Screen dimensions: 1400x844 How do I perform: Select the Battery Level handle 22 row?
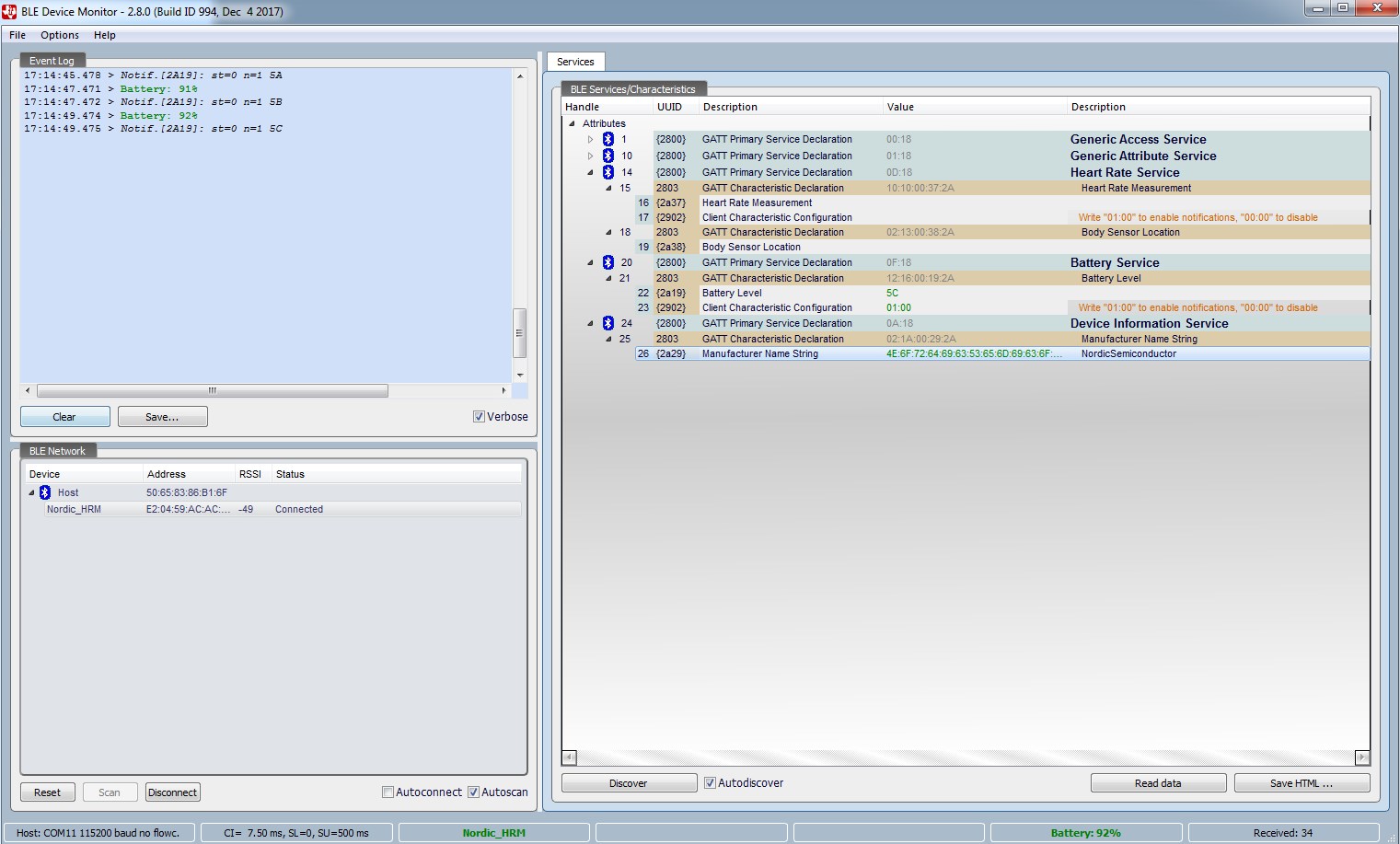tap(1002, 293)
